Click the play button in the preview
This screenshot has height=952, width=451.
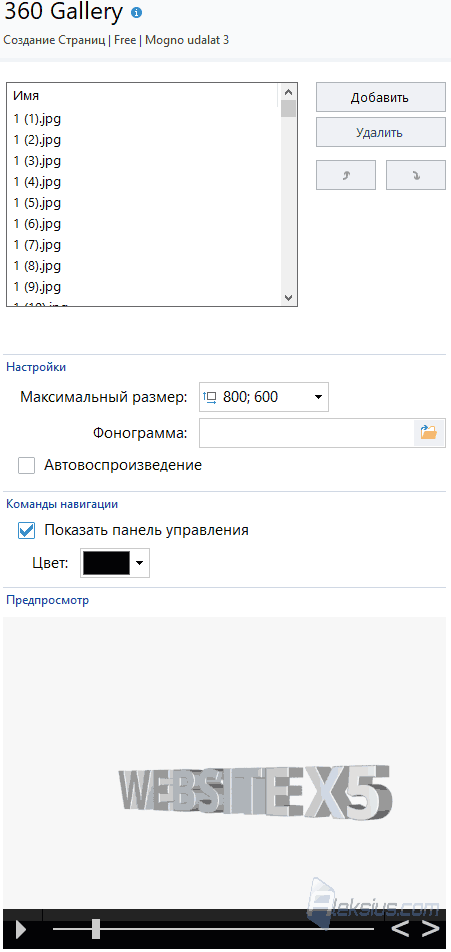click(21, 930)
